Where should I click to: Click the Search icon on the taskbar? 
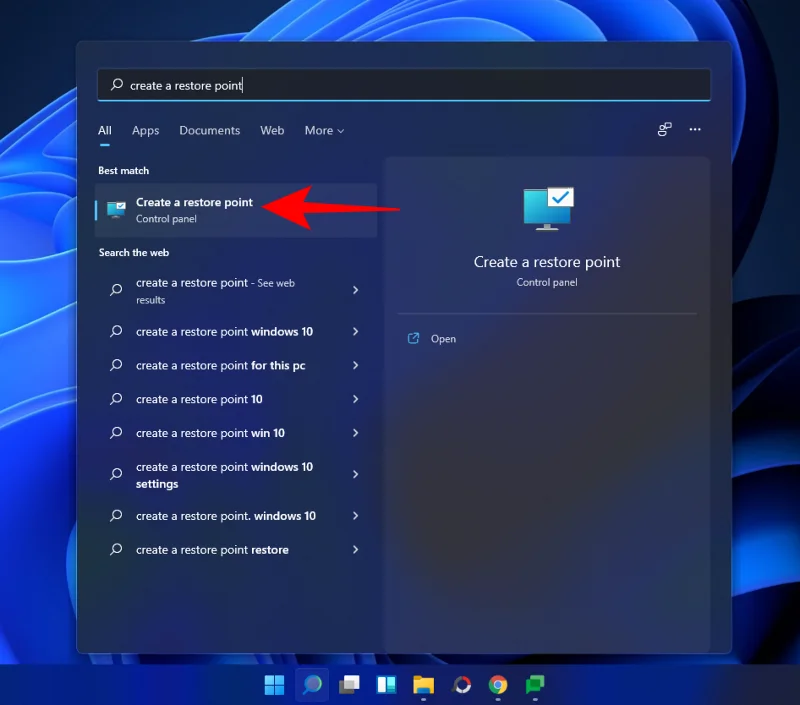click(x=312, y=685)
